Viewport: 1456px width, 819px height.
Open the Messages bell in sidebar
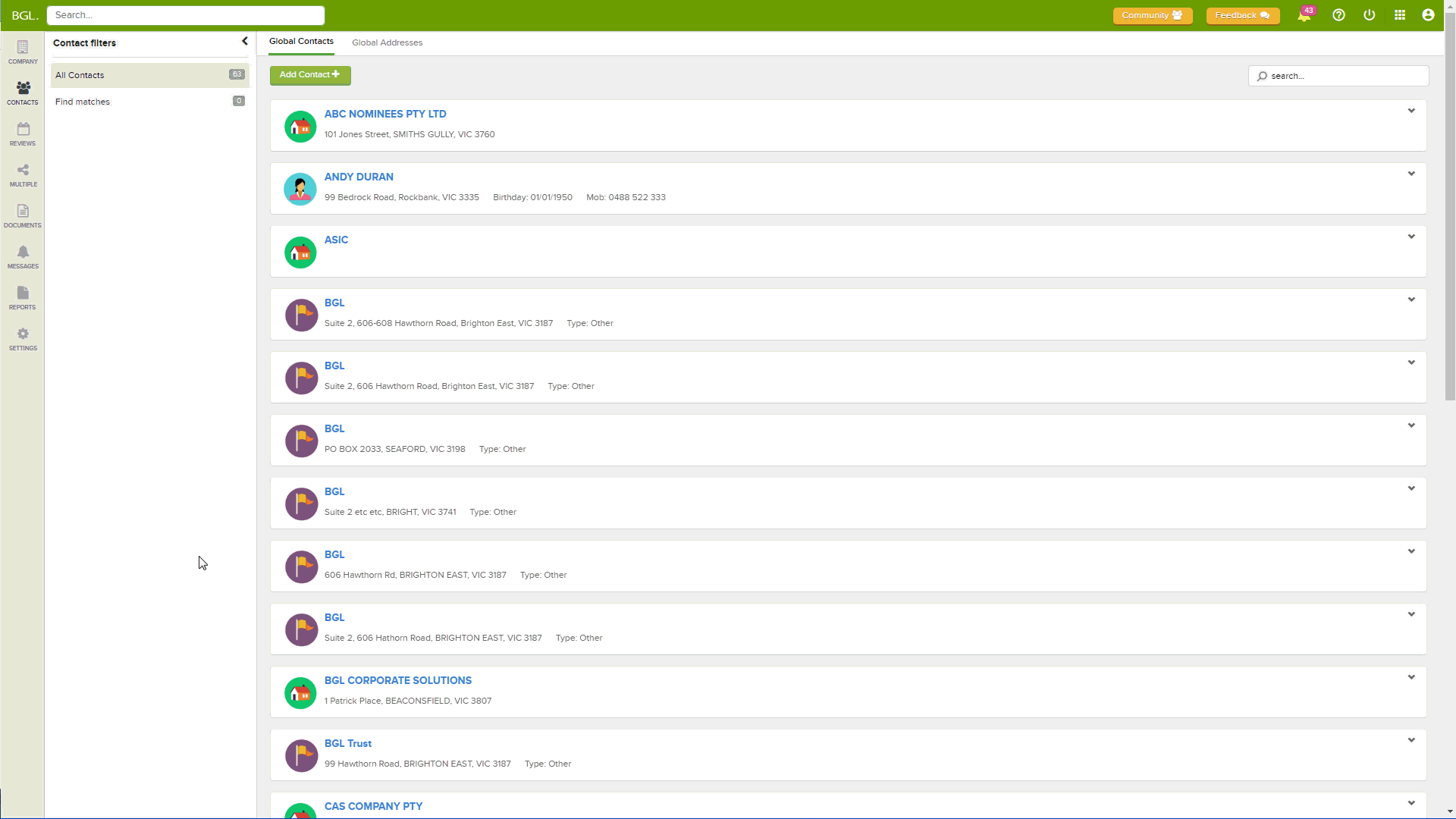23,256
